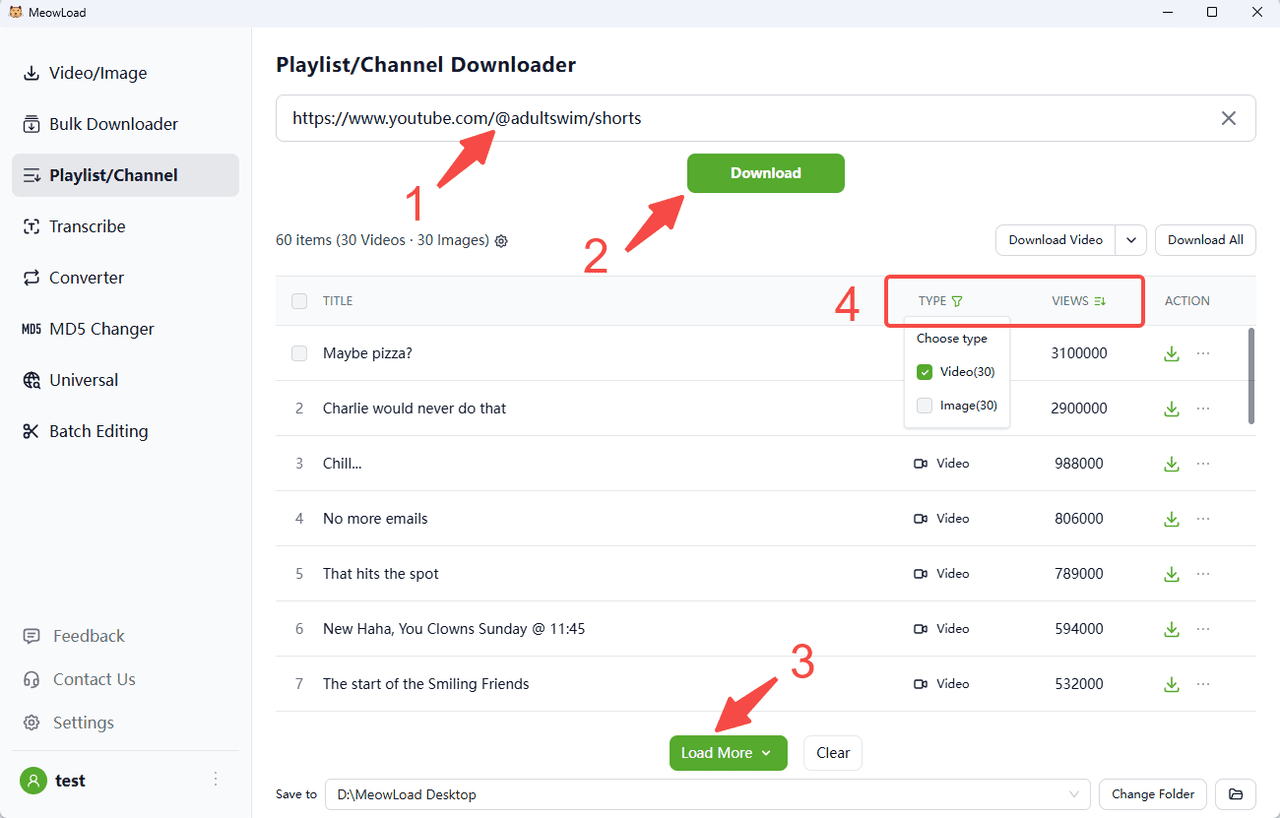This screenshot has width=1280, height=818.
Task: Expand the Download Video dropdown arrow
Action: coord(1131,240)
